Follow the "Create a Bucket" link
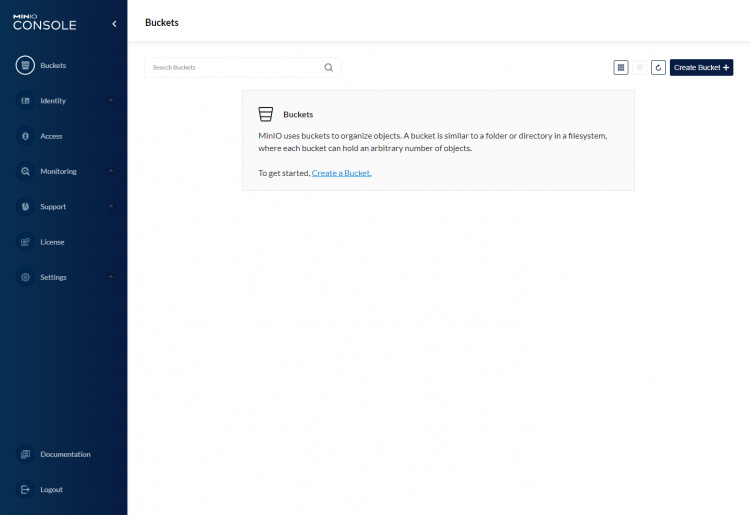Image resolution: width=750 pixels, height=515 pixels. pos(341,173)
